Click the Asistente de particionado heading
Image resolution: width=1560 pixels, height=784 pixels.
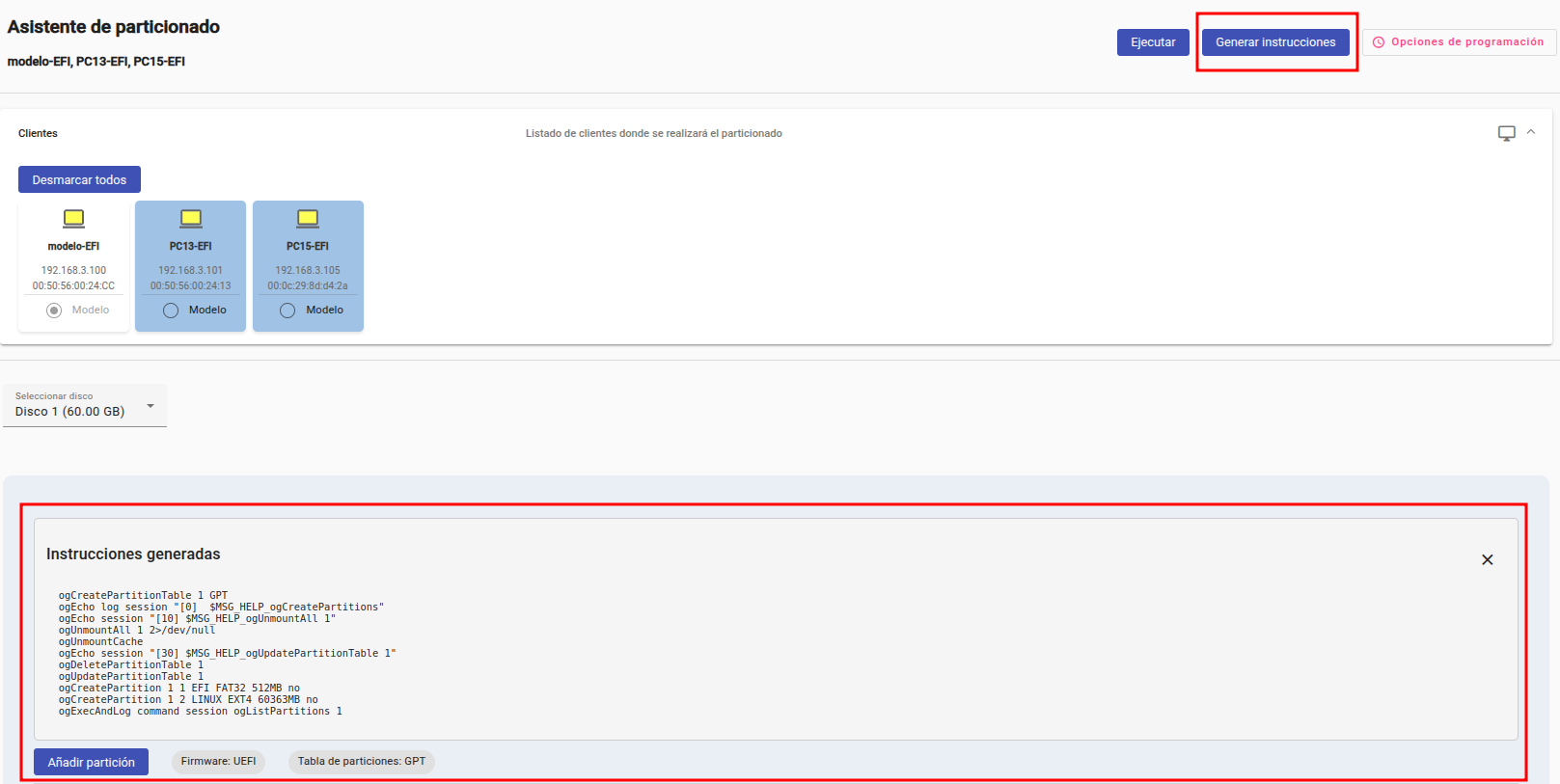pyautogui.click(x=114, y=27)
